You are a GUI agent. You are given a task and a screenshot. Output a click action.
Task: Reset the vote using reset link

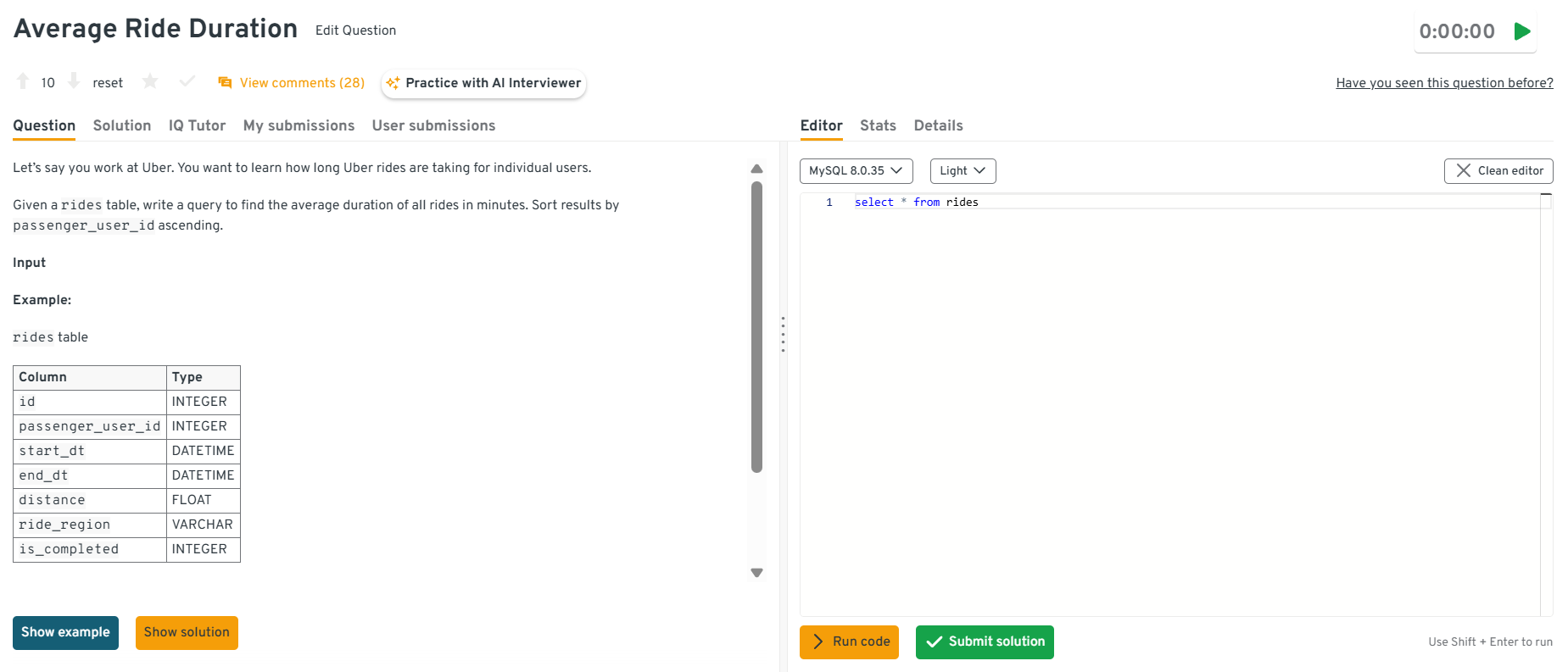[108, 83]
